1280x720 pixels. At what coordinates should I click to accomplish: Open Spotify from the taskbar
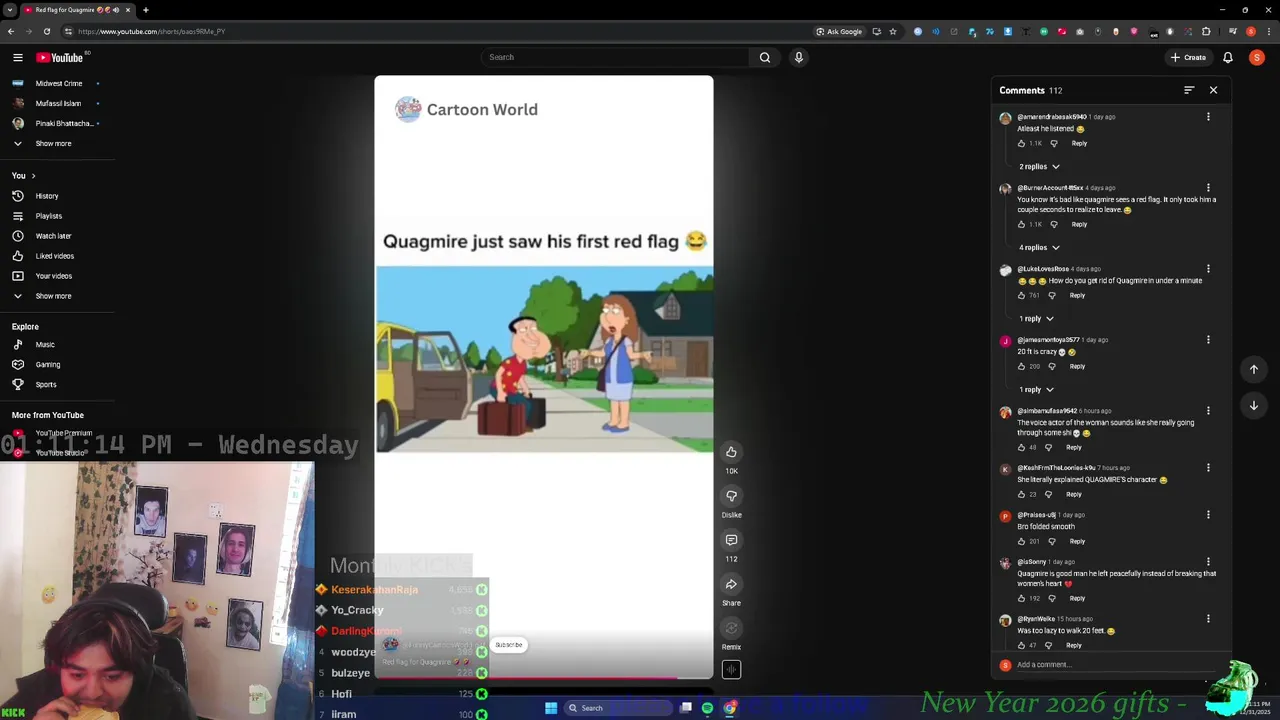click(x=707, y=708)
